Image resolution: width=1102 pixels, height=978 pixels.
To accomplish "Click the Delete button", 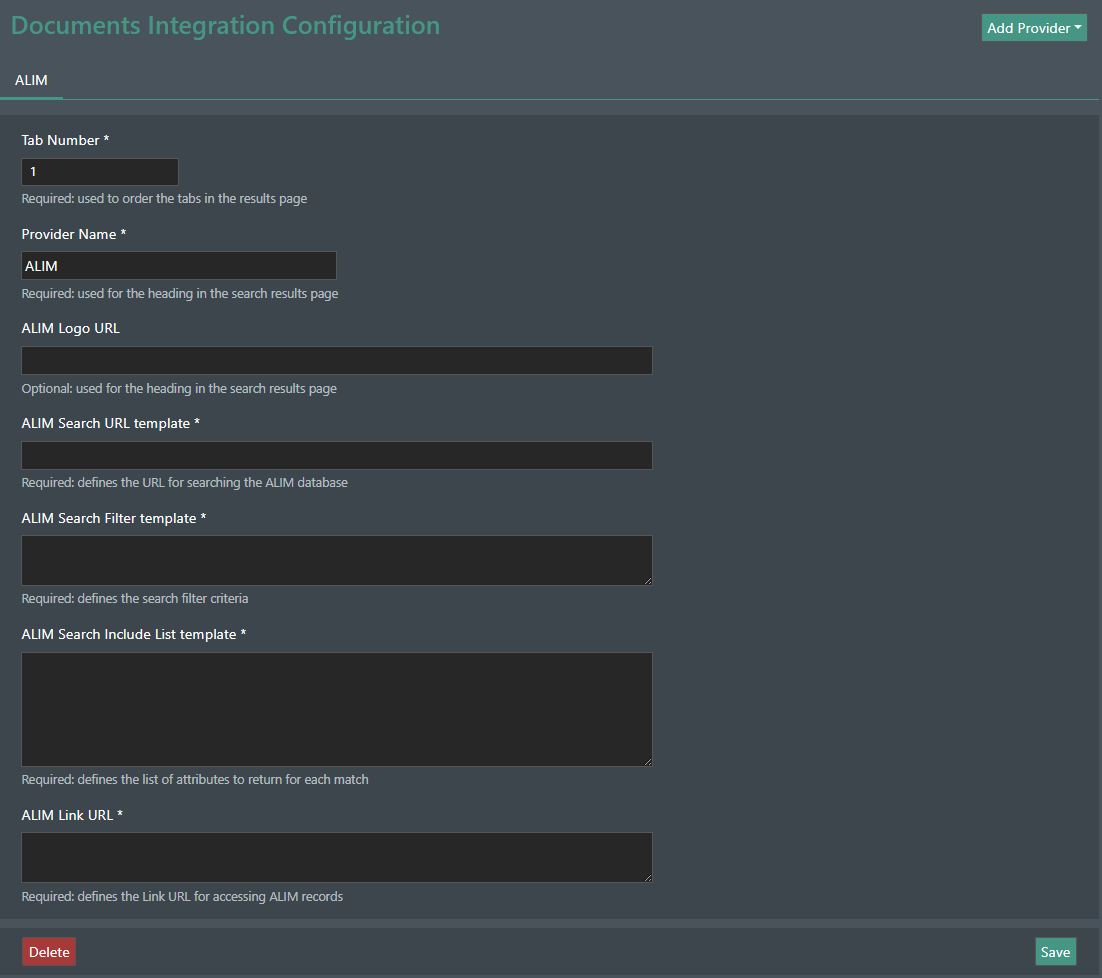I will (48, 951).
